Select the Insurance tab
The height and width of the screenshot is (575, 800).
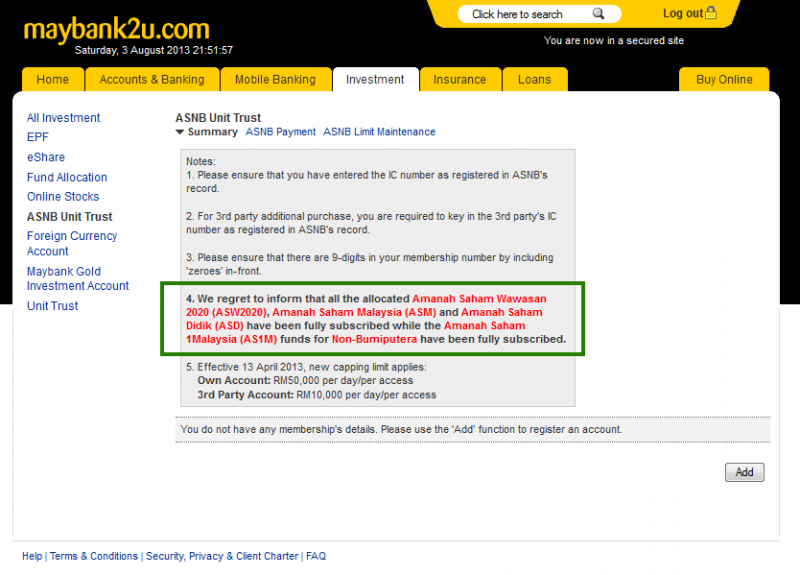click(x=459, y=80)
